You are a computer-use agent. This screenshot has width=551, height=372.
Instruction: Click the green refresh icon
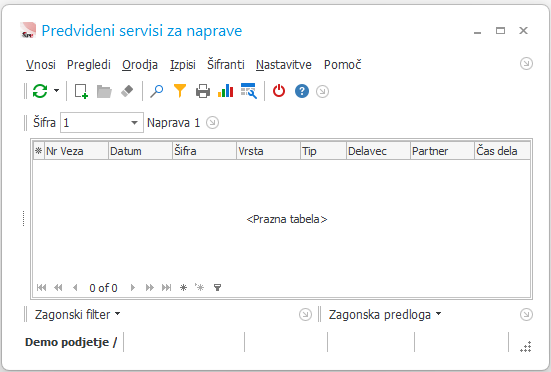coord(40,91)
